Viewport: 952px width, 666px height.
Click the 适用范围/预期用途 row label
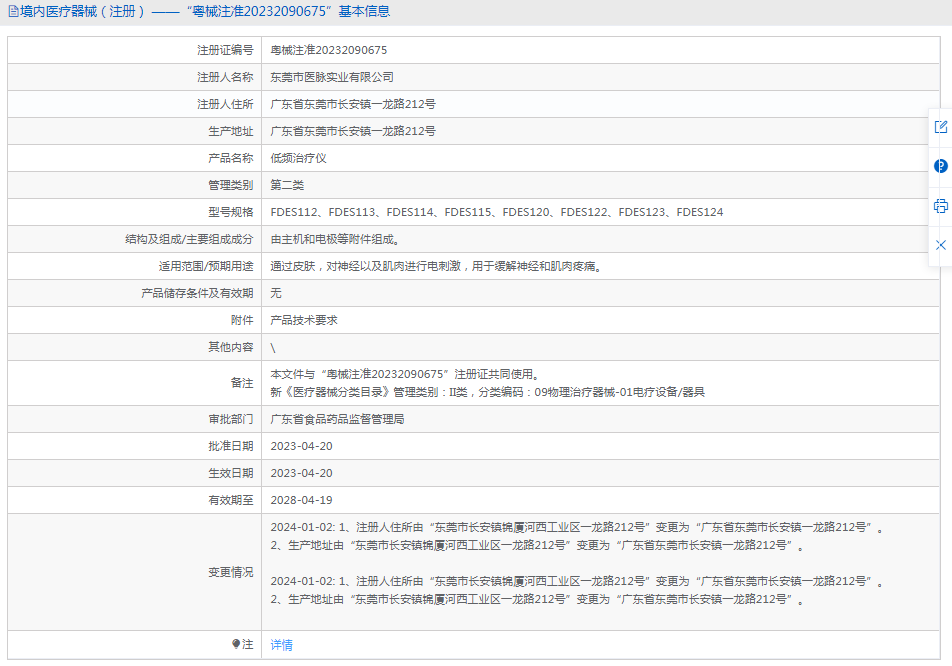(x=206, y=266)
